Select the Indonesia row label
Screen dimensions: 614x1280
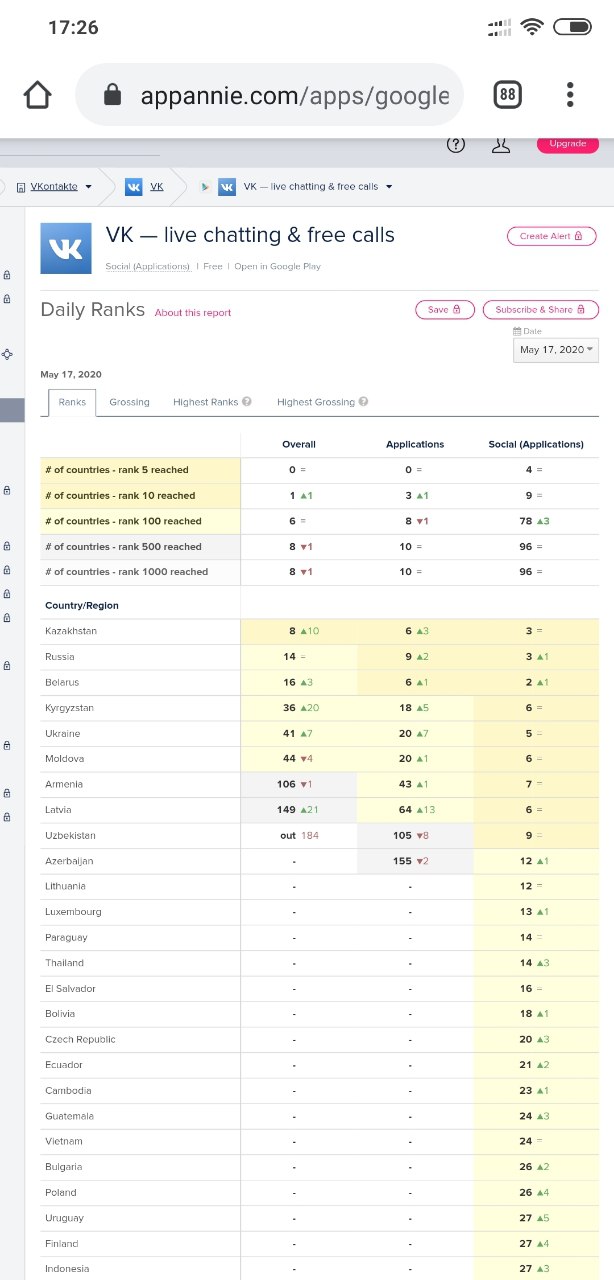click(67, 1269)
